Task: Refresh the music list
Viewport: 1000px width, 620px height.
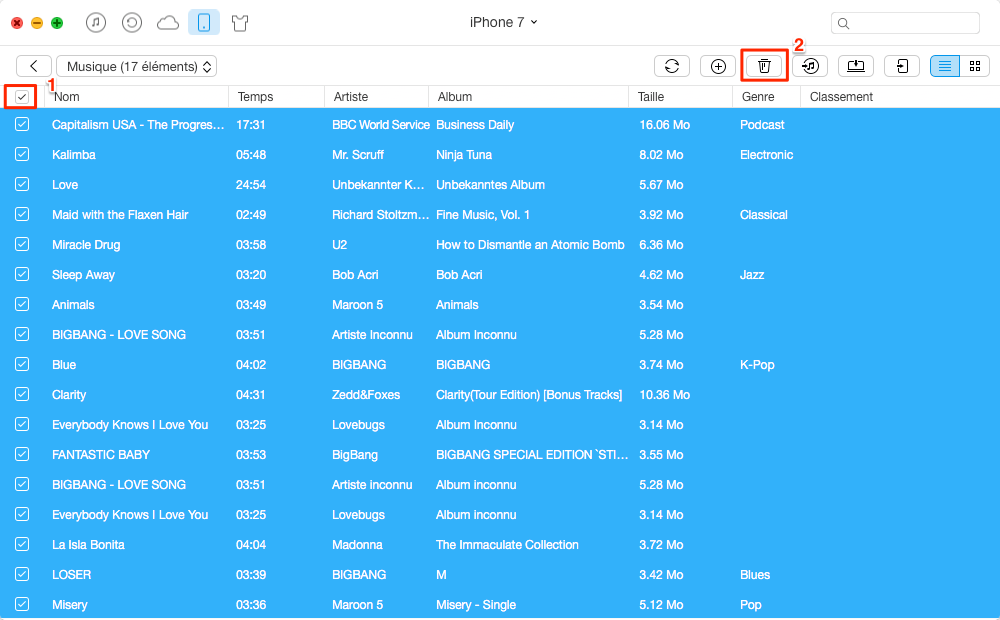Action: tap(672, 66)
